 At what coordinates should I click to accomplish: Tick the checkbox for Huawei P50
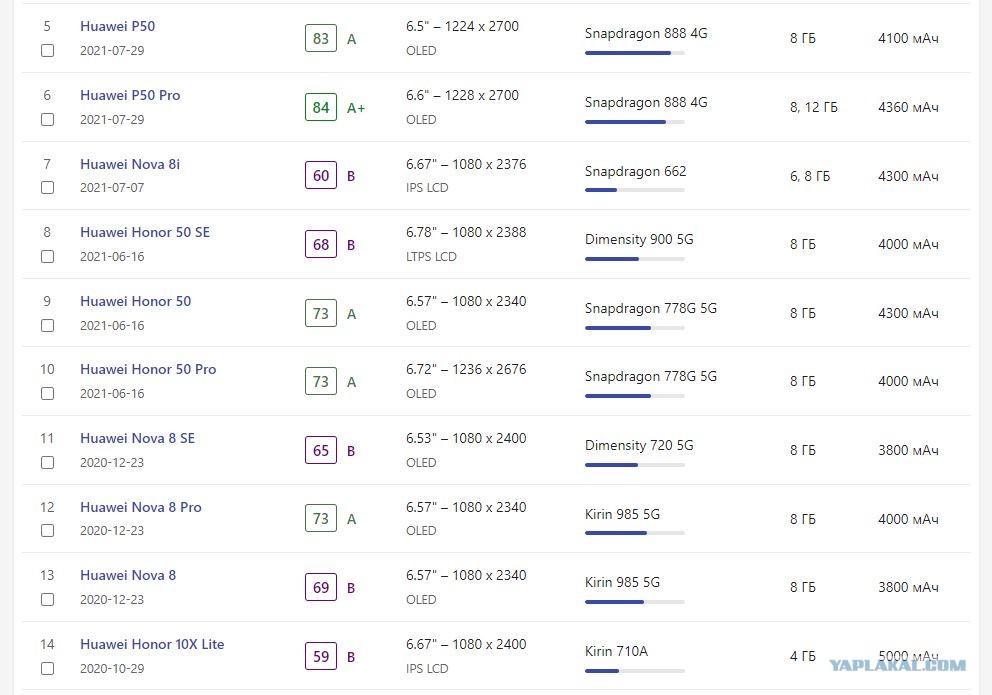(47, 51)
